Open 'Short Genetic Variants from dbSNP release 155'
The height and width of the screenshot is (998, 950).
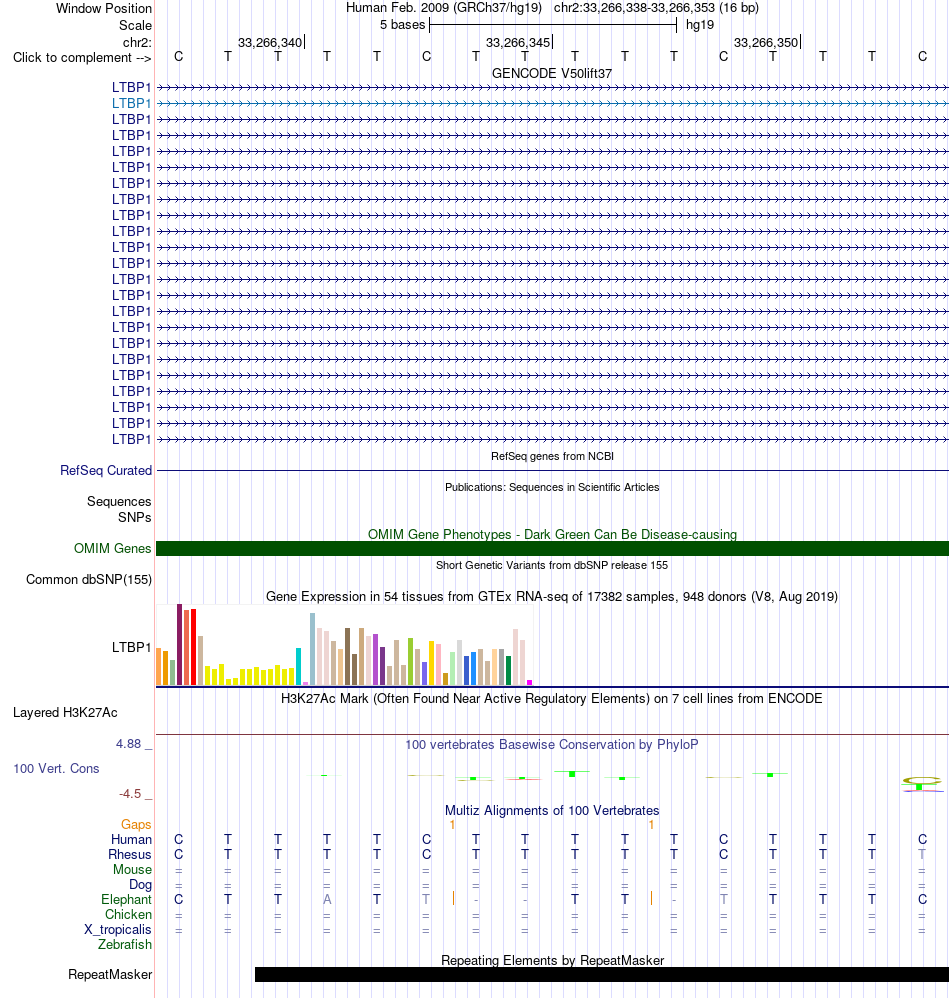pyautogui.click(x=552, y=565)
